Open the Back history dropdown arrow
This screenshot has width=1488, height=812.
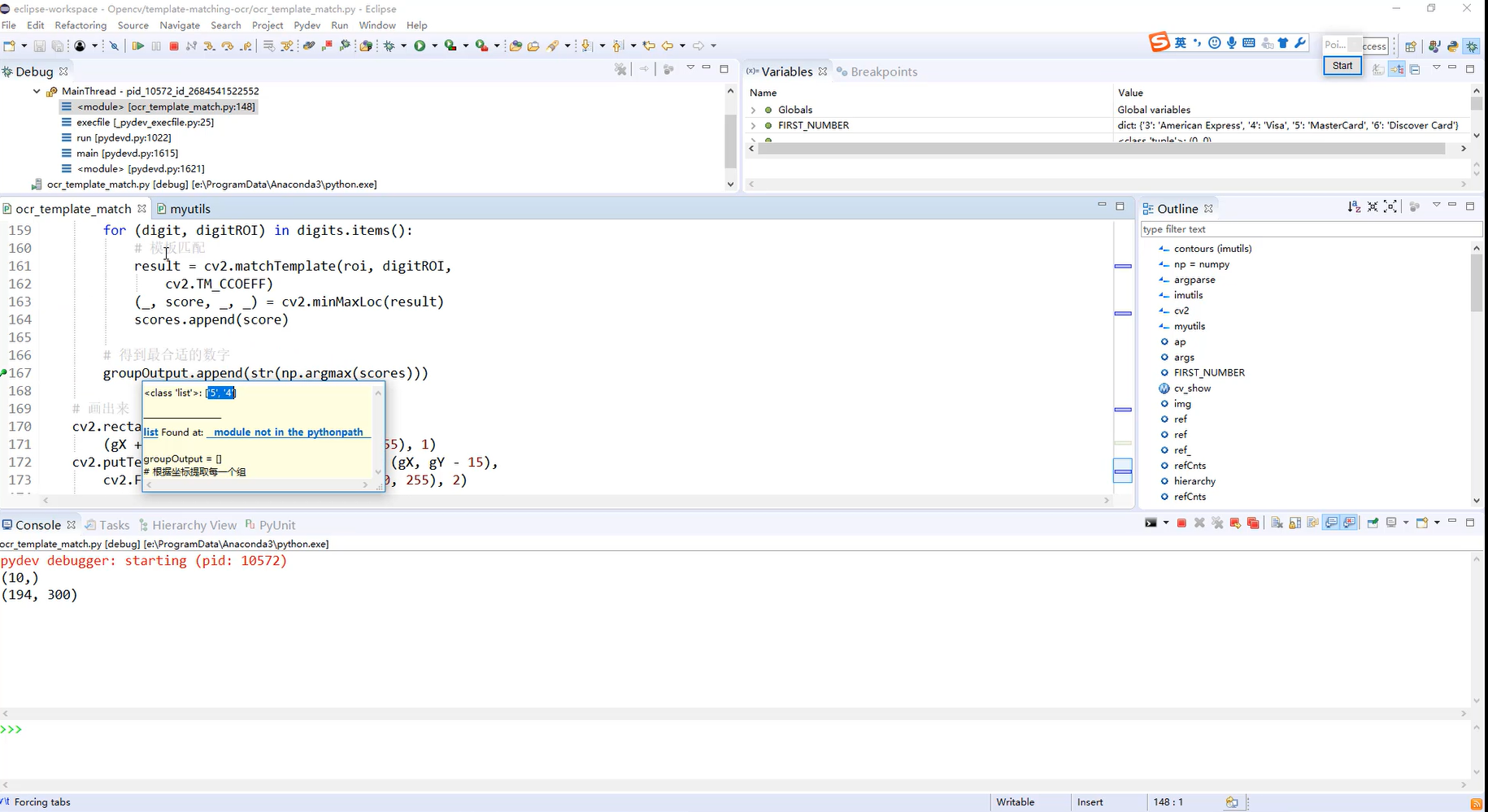[682, 46]
